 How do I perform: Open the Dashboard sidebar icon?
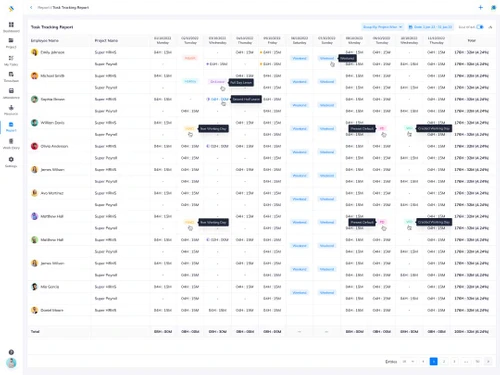pos(11,25)
